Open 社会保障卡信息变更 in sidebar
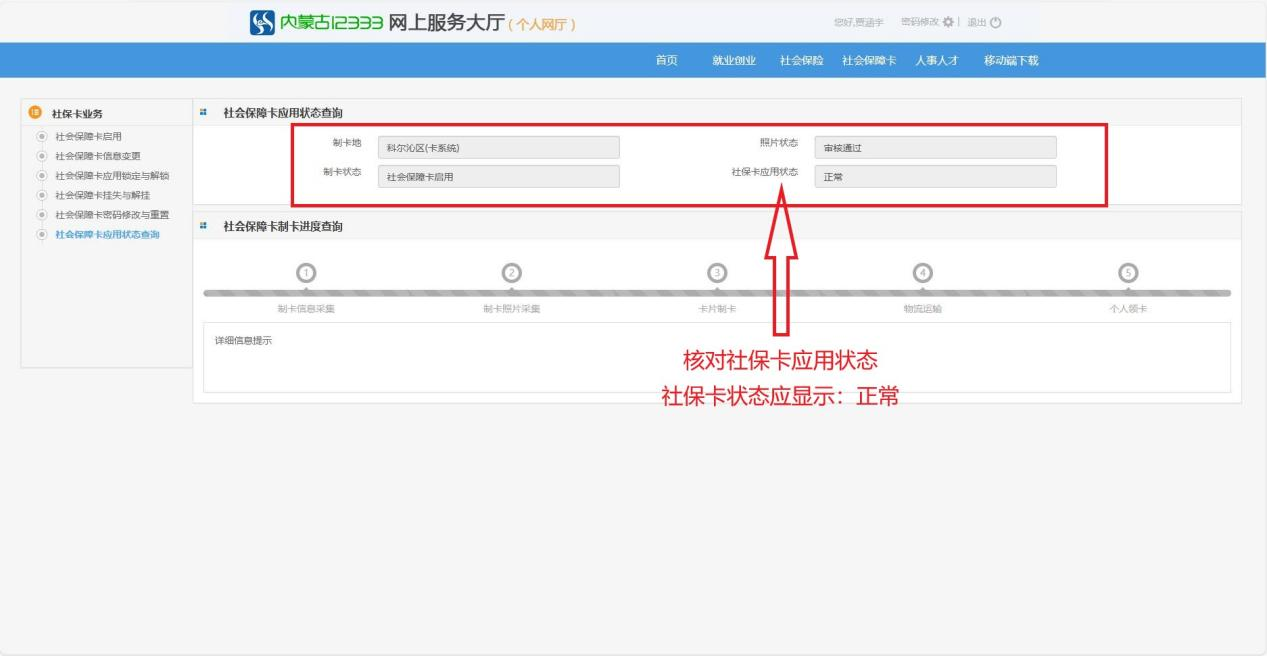 pyautogui.click(x=97, y=155)
